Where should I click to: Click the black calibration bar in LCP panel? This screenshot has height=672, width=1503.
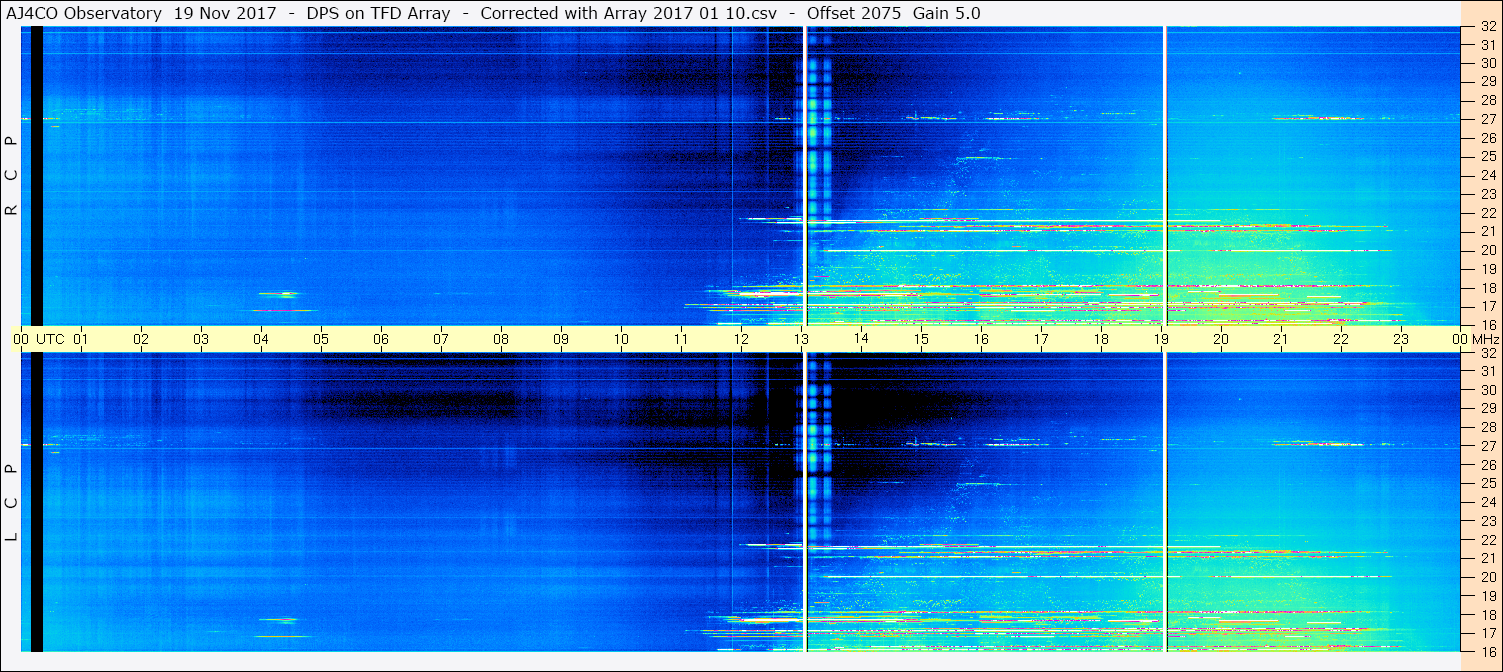37,502
